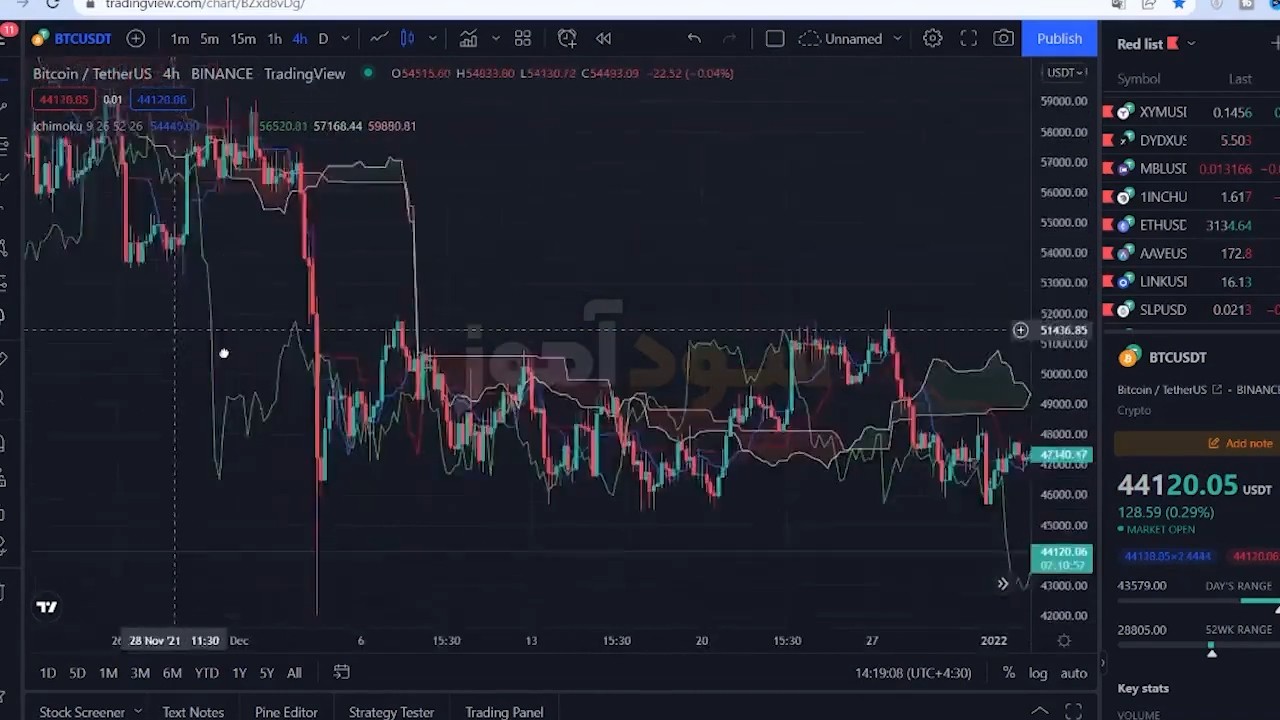Add a symbol to compare with plus icon
This screenshot has width=1280, height=720.
coord(135,39)
